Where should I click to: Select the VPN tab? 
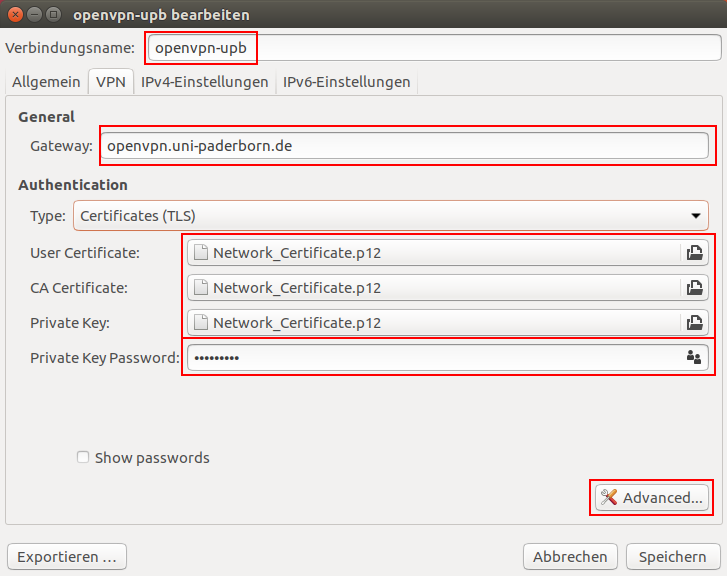click(x=110, y=82)
